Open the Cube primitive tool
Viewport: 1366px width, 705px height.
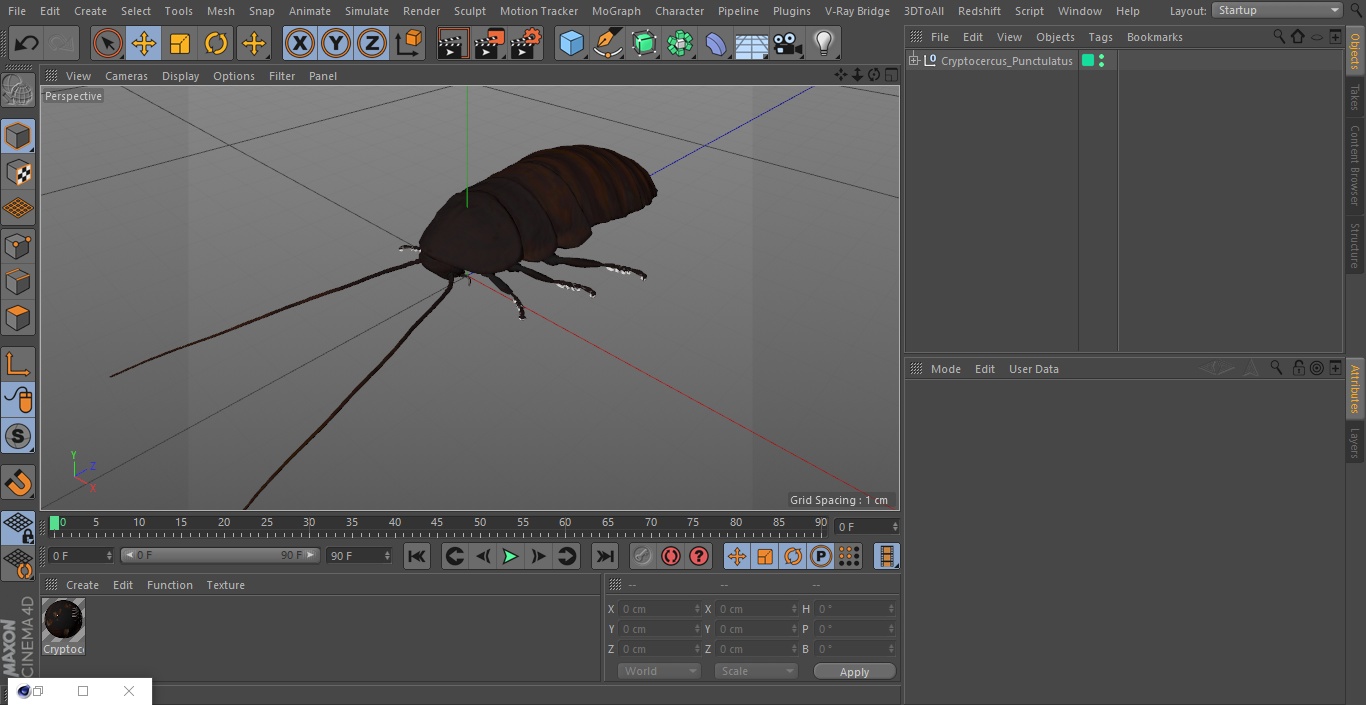point(571,43)
